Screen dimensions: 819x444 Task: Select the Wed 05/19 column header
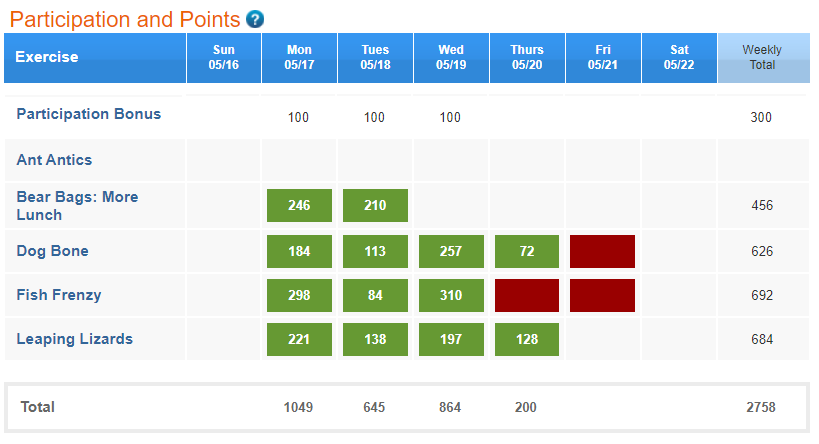point(451,58)
